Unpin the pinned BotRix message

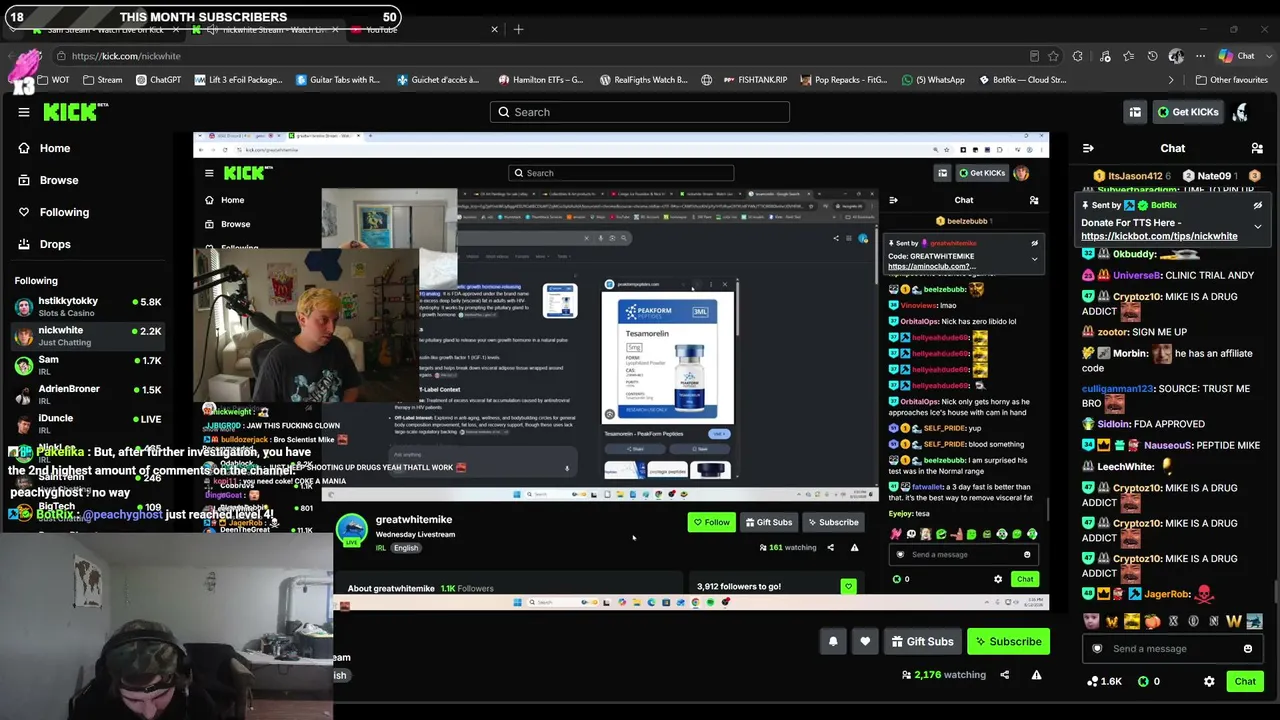coord(1258,205)
